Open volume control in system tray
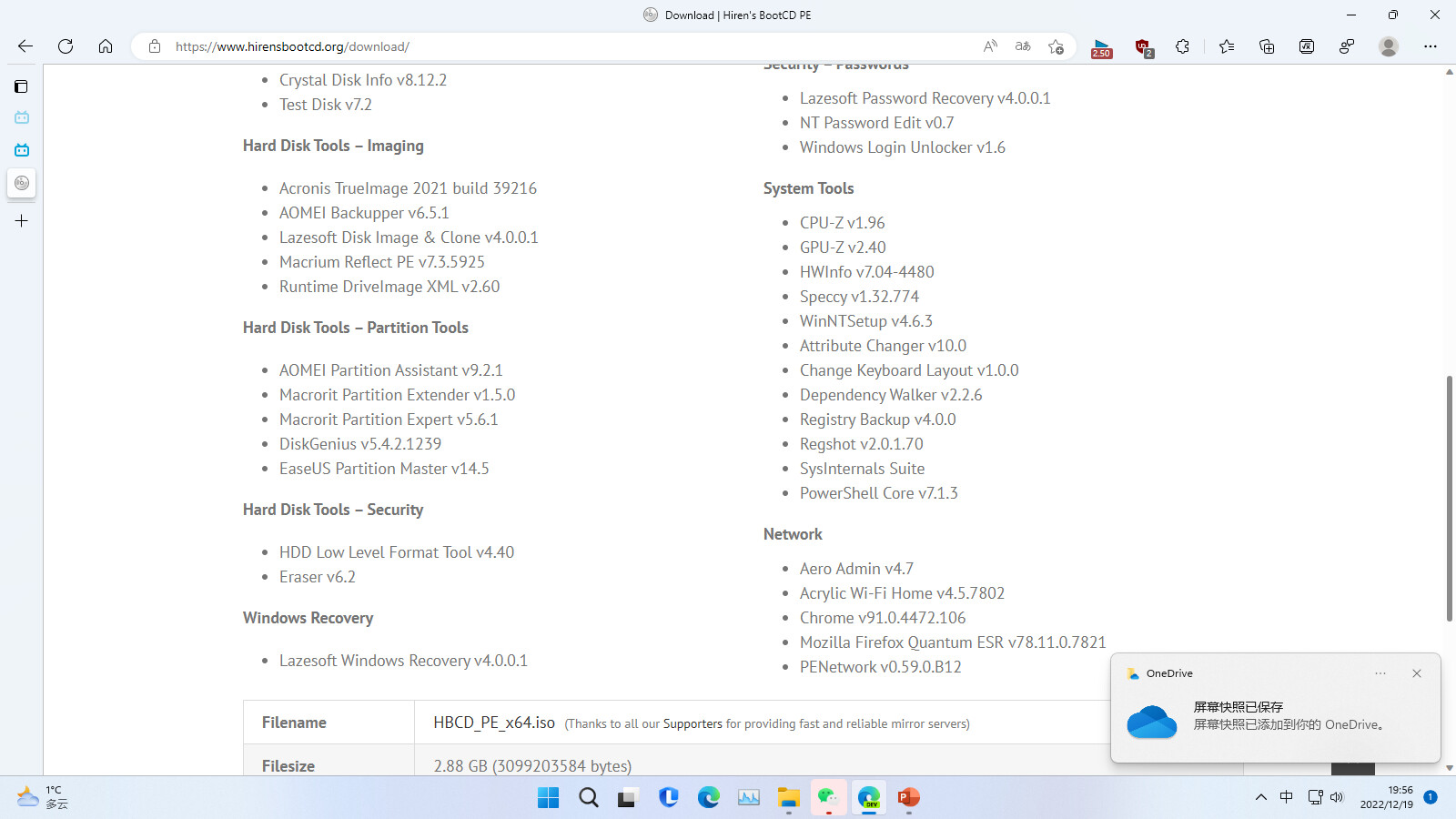Image resolution: width=1456 pixels, height=819 pixels. point(1337,797)
